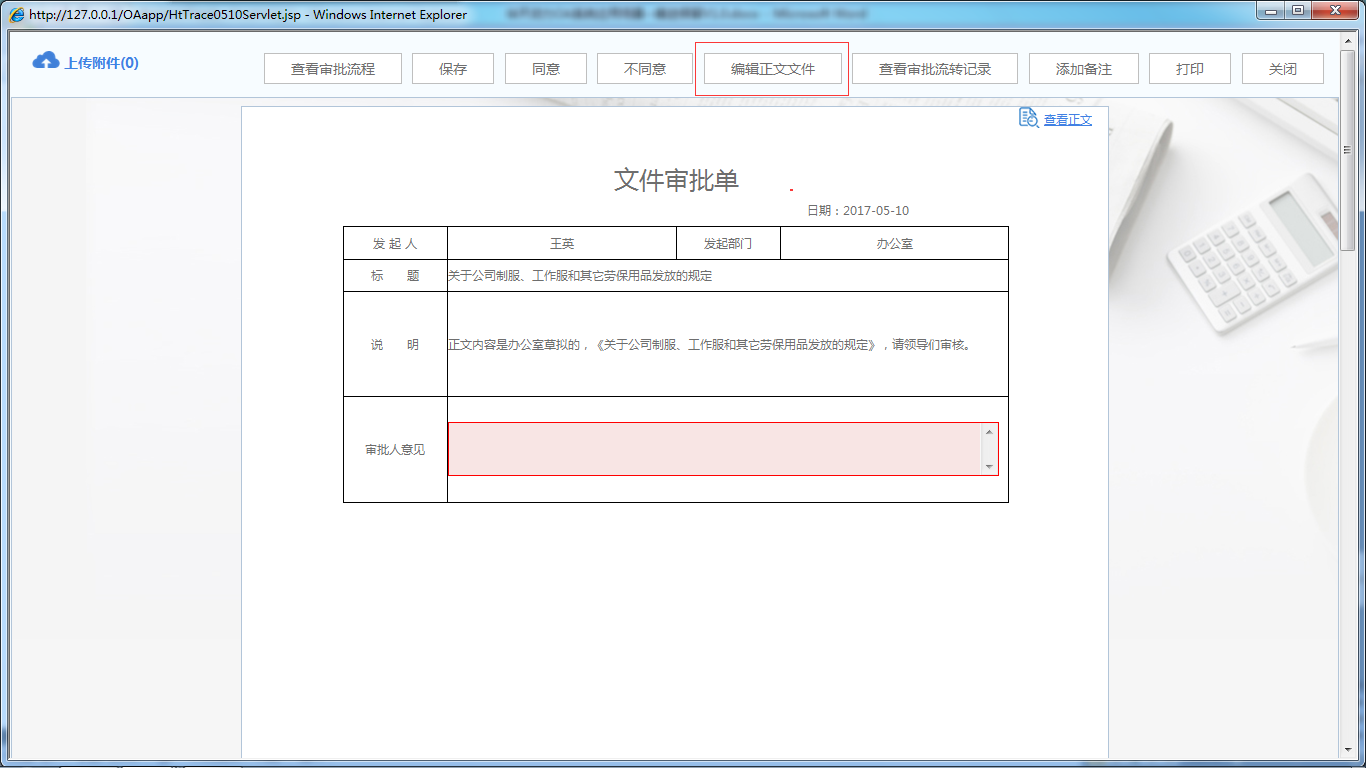
Task: Open 编辑正文文件 to edit the main document
Action: tap(772, 68)
